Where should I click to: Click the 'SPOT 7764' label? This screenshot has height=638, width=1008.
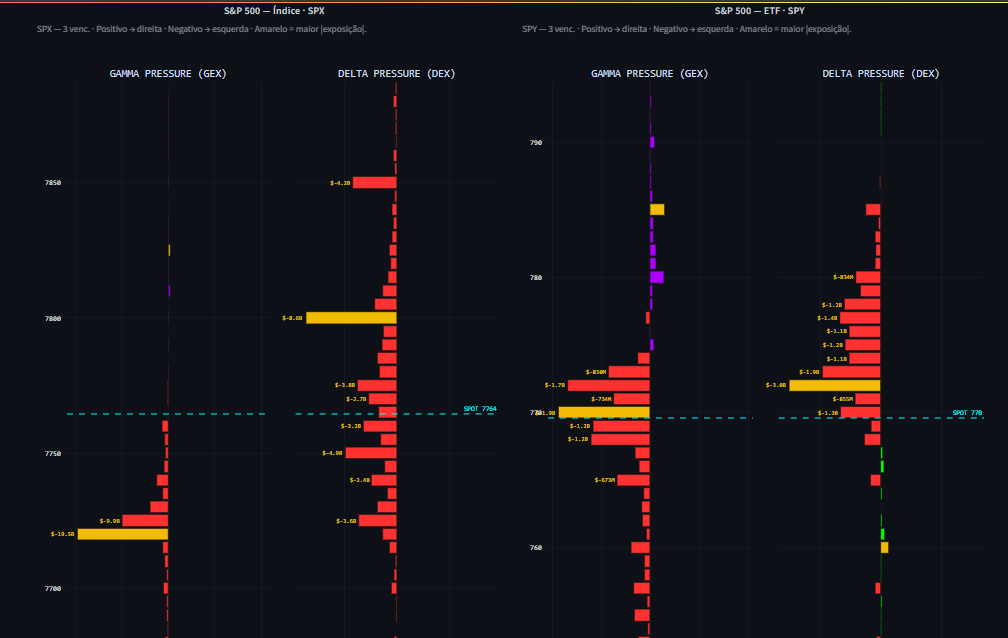[x=480, y=409]
